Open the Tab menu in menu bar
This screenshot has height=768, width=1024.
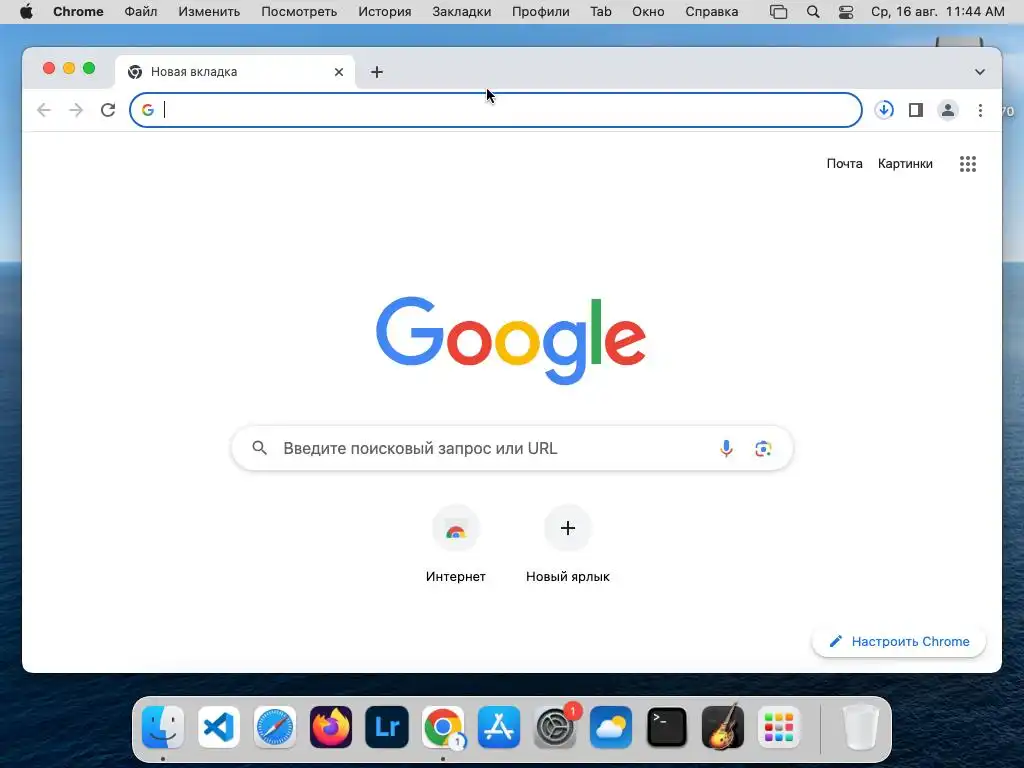(x=600, y=12)
